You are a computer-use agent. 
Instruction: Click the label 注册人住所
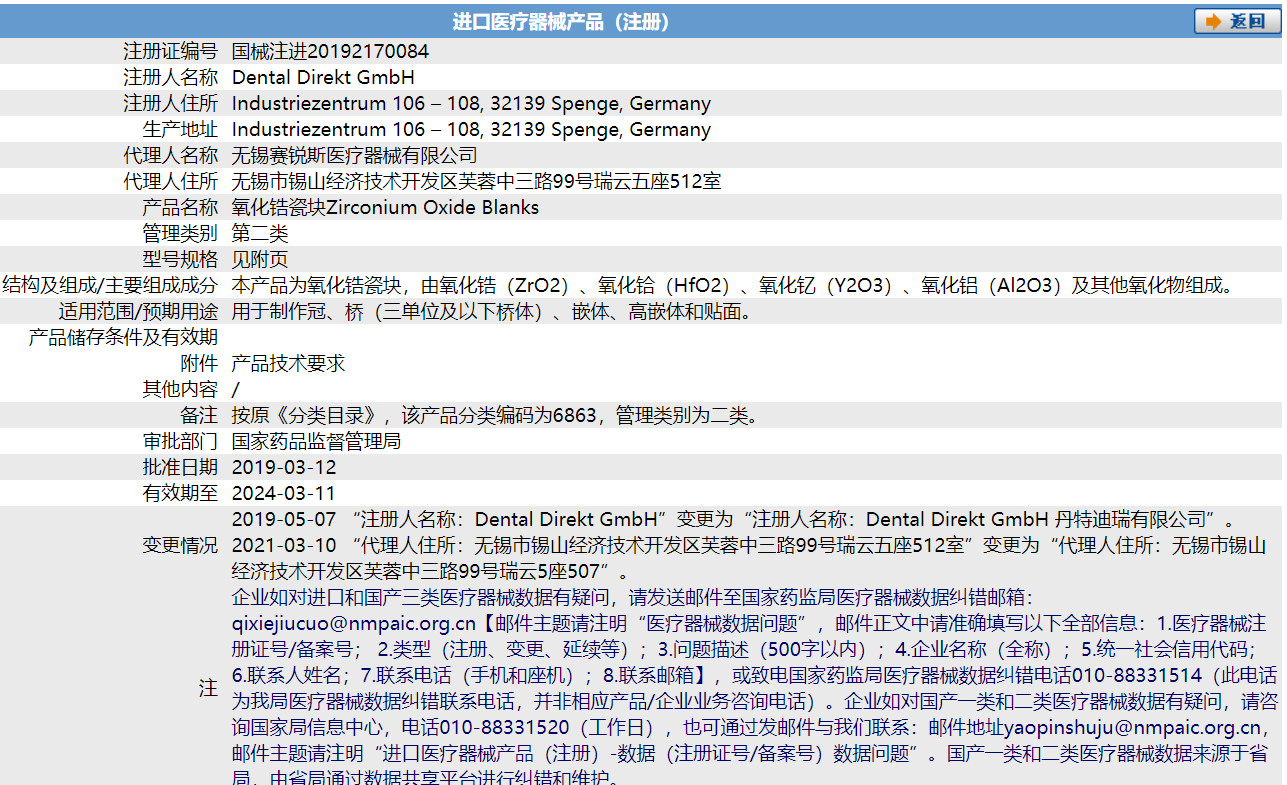pyautogui.click(x=170, y=103)
